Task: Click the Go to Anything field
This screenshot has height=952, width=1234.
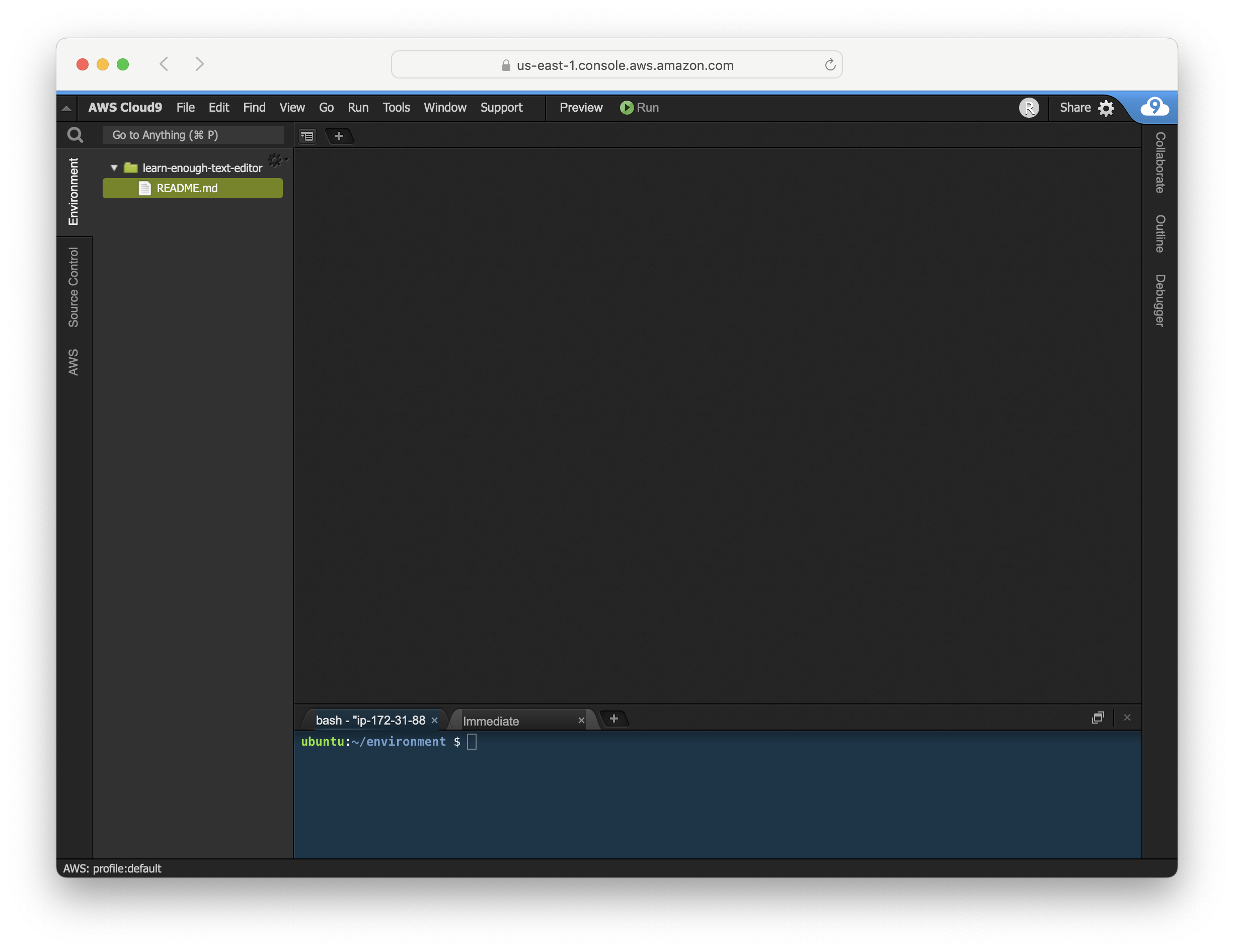Action: (193, 135)
